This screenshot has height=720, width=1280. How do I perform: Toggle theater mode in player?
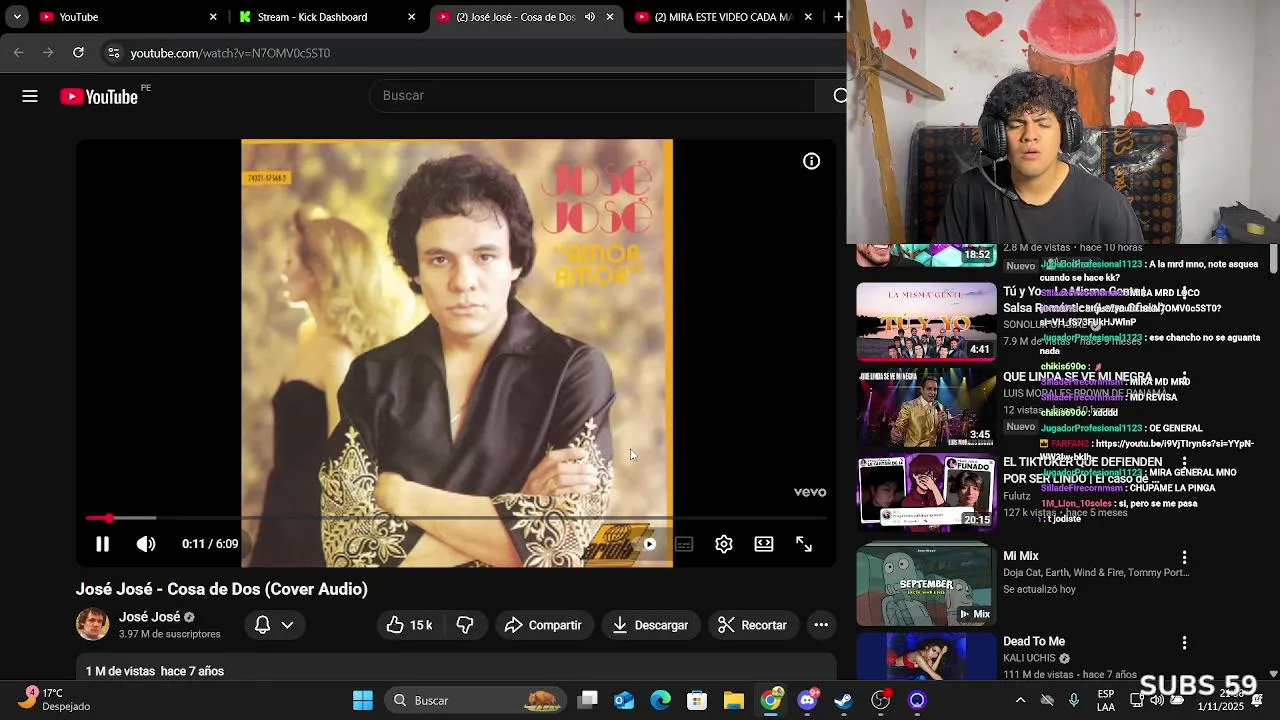point(764,544)
